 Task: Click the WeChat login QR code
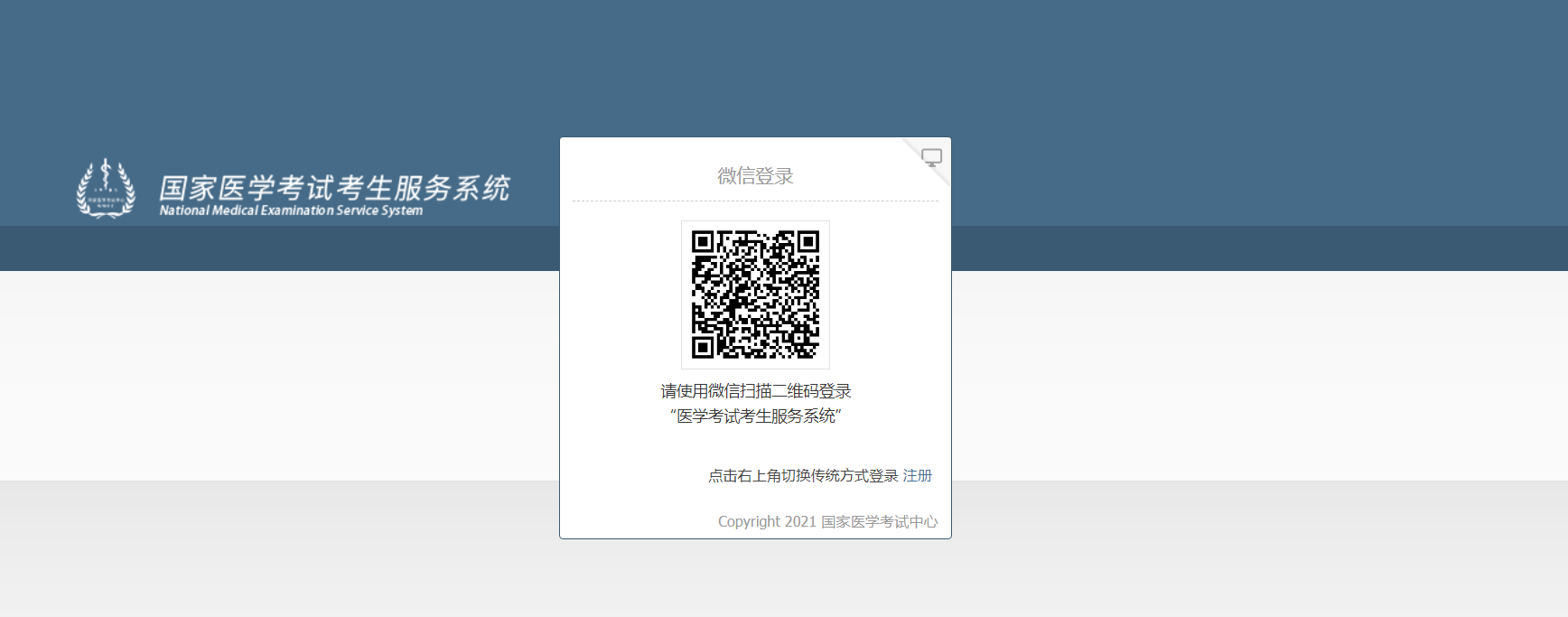pos(755,294)
